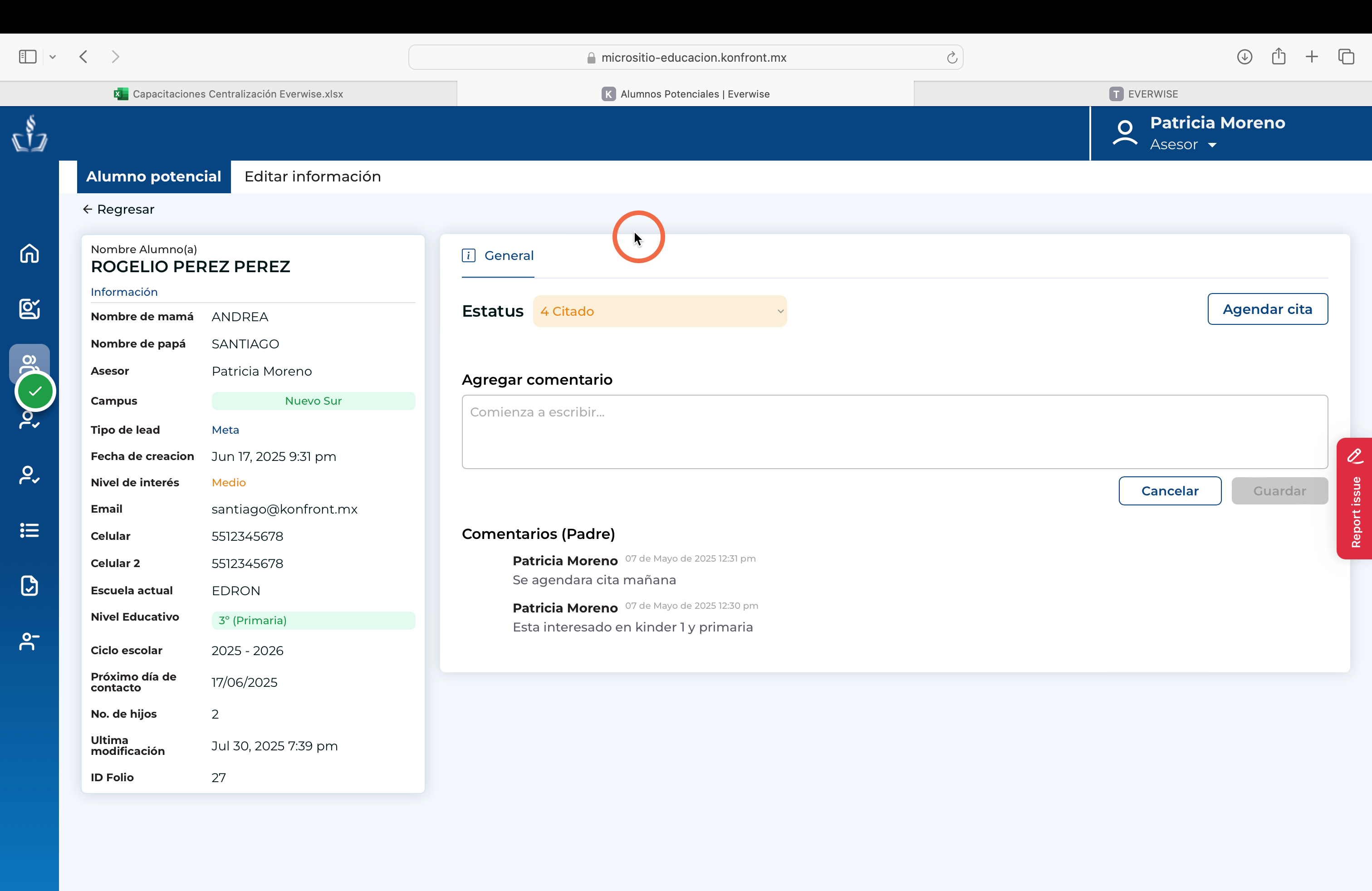The width and height of the screenshot is (1372, 891).
Task: Click the Meta lead type link
Action: (x=225, y=430)
